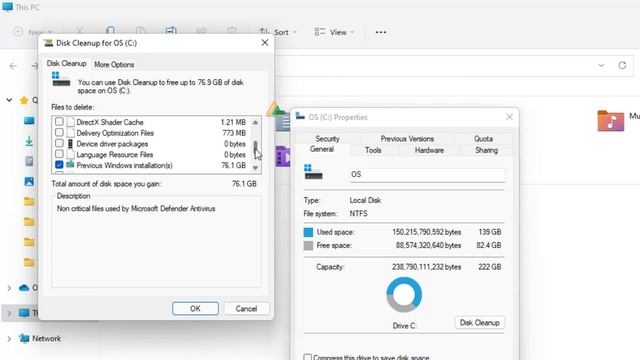Screen dimensions: 640x360
Task: Open the Quota tab in Properties
Action: 483,139
